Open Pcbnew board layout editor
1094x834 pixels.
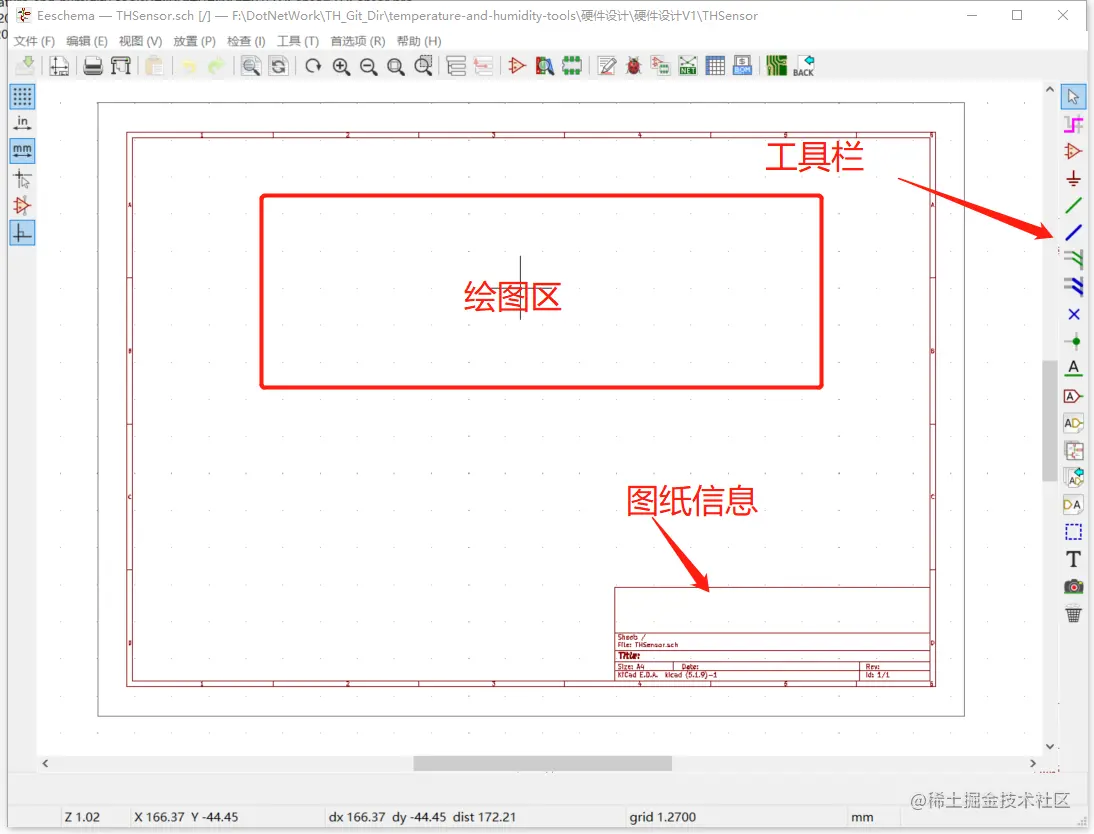tap(777, 66)
